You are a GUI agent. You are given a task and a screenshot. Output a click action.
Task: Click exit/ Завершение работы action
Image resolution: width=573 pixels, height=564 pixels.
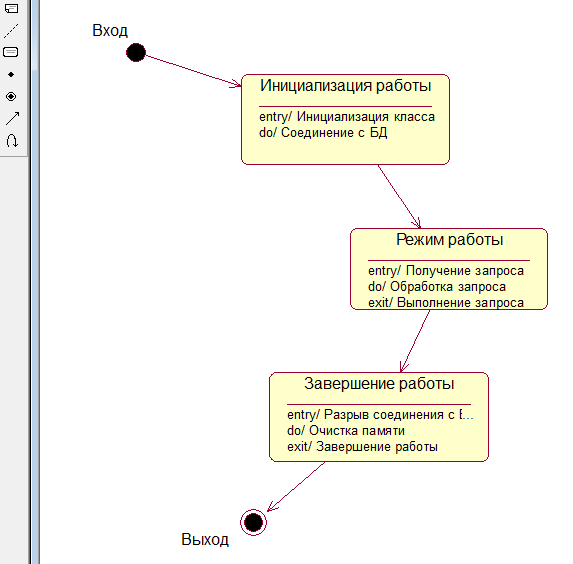pyautogui.click(x=362, y=447)
